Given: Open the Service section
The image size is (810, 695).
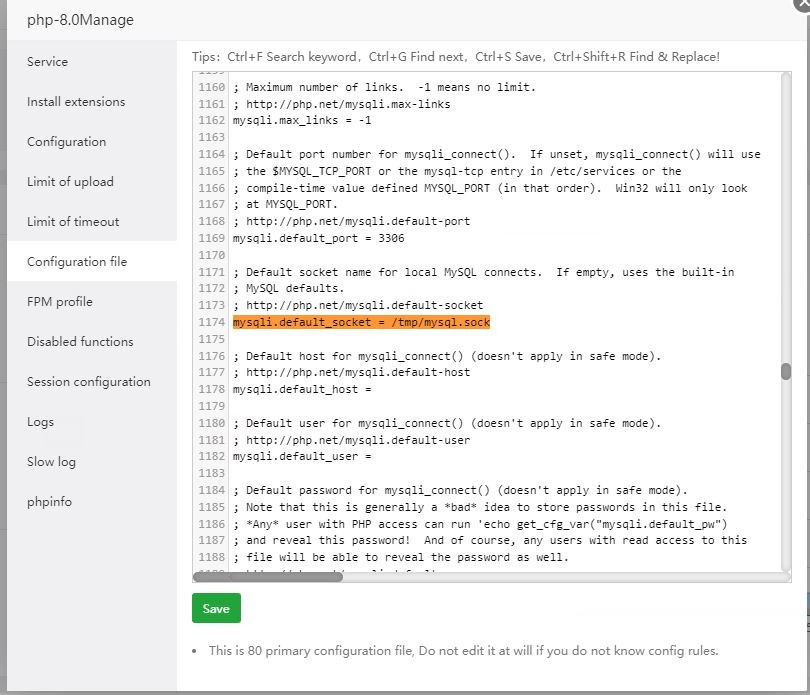Looking at the screenshot, I should 48,62.
